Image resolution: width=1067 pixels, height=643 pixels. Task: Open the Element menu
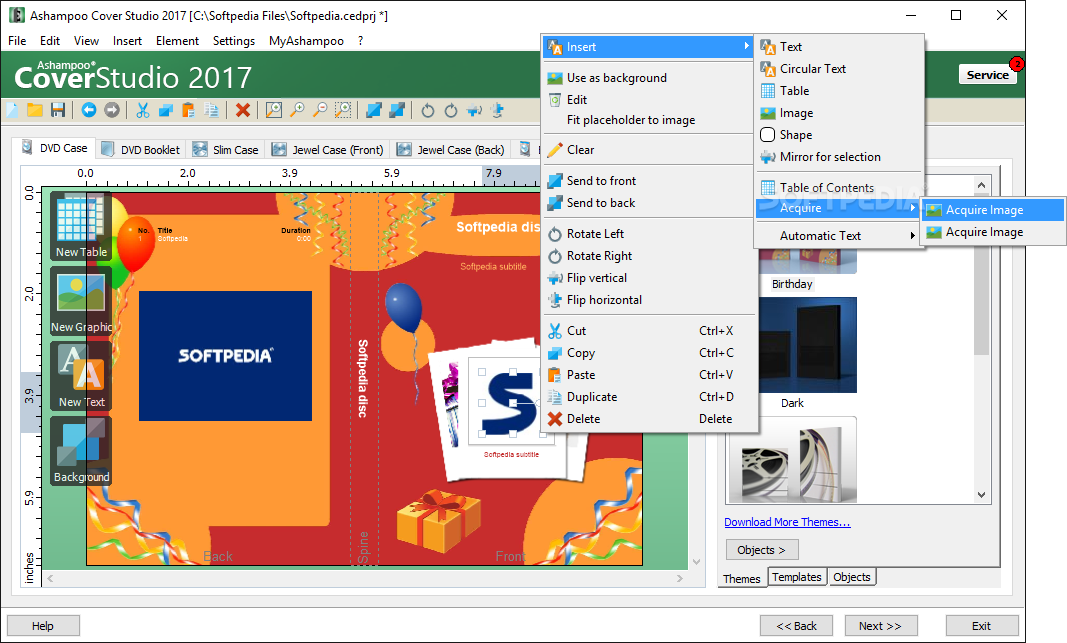click(177, 41)
